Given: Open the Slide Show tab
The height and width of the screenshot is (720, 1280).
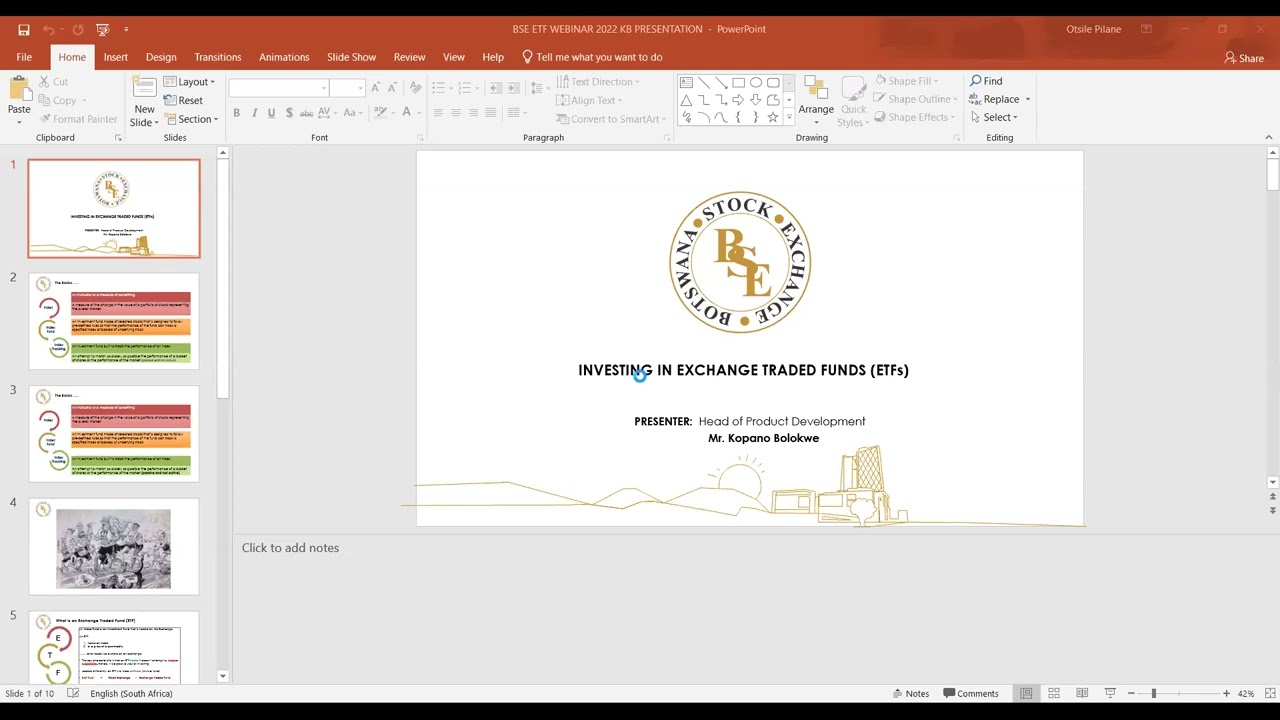Looking at the screenshot, I should click(351, 57).
